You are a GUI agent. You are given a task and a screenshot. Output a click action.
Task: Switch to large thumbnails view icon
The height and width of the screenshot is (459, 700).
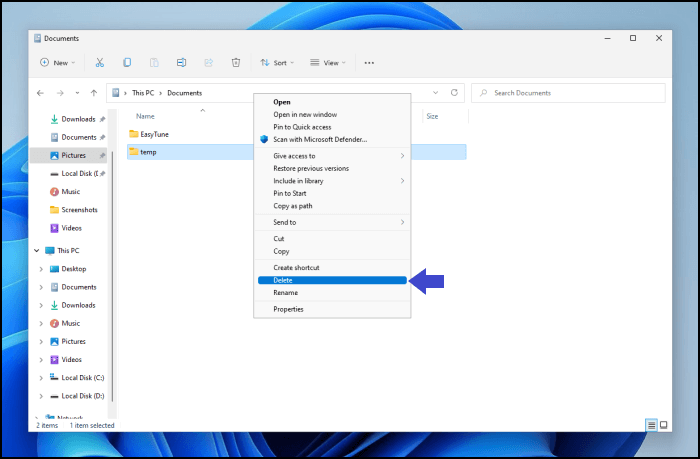point(663,425)
